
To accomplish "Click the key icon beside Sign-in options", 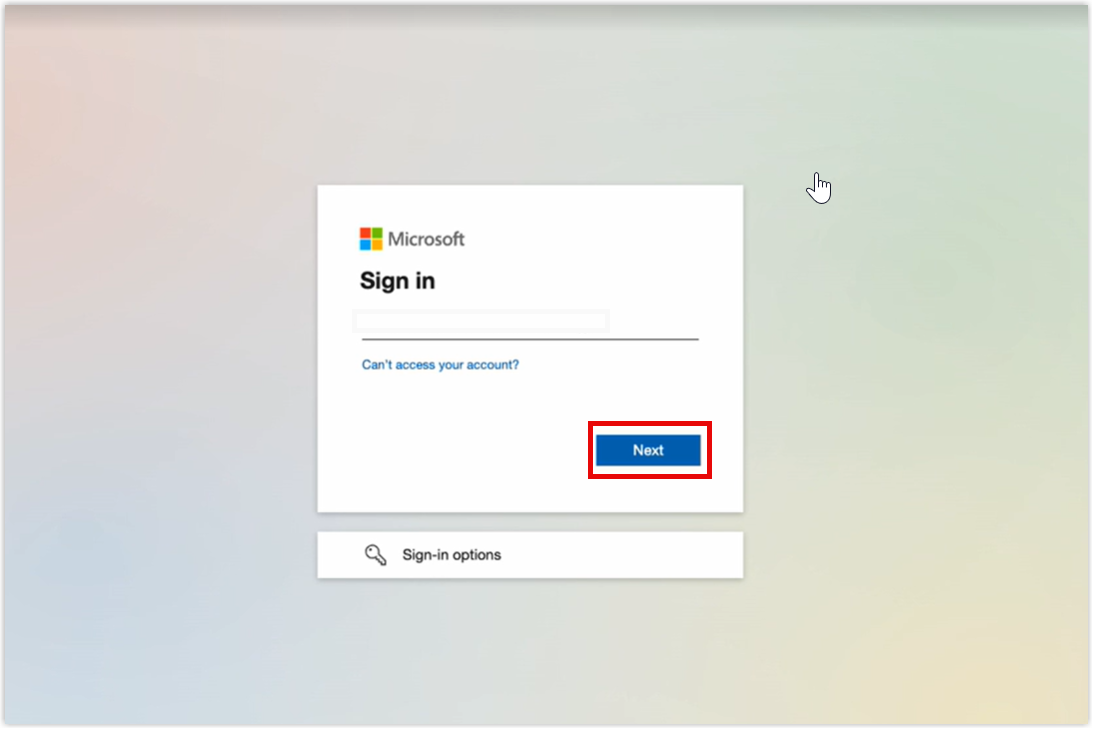I will pyautogui.click(x=375, y=555).
